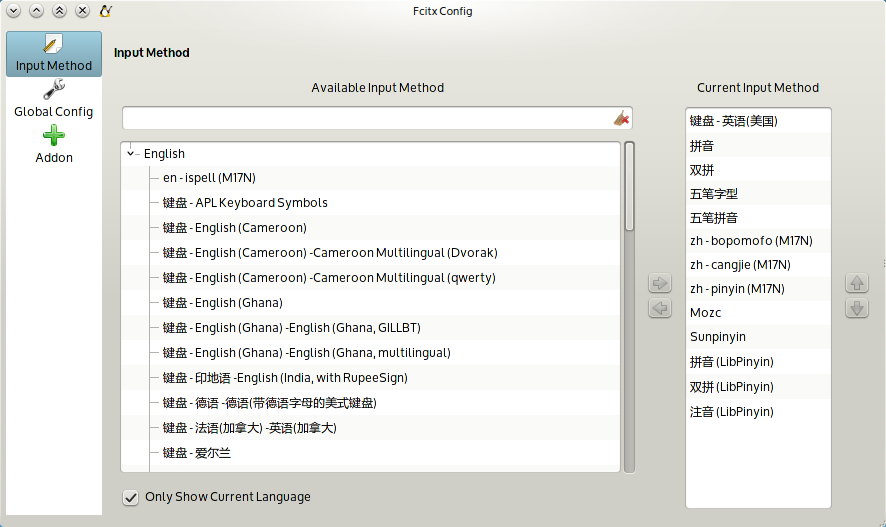Viewport: 886px width, 527px height.
Task: Move current input method up
Action: coord(857,282)
